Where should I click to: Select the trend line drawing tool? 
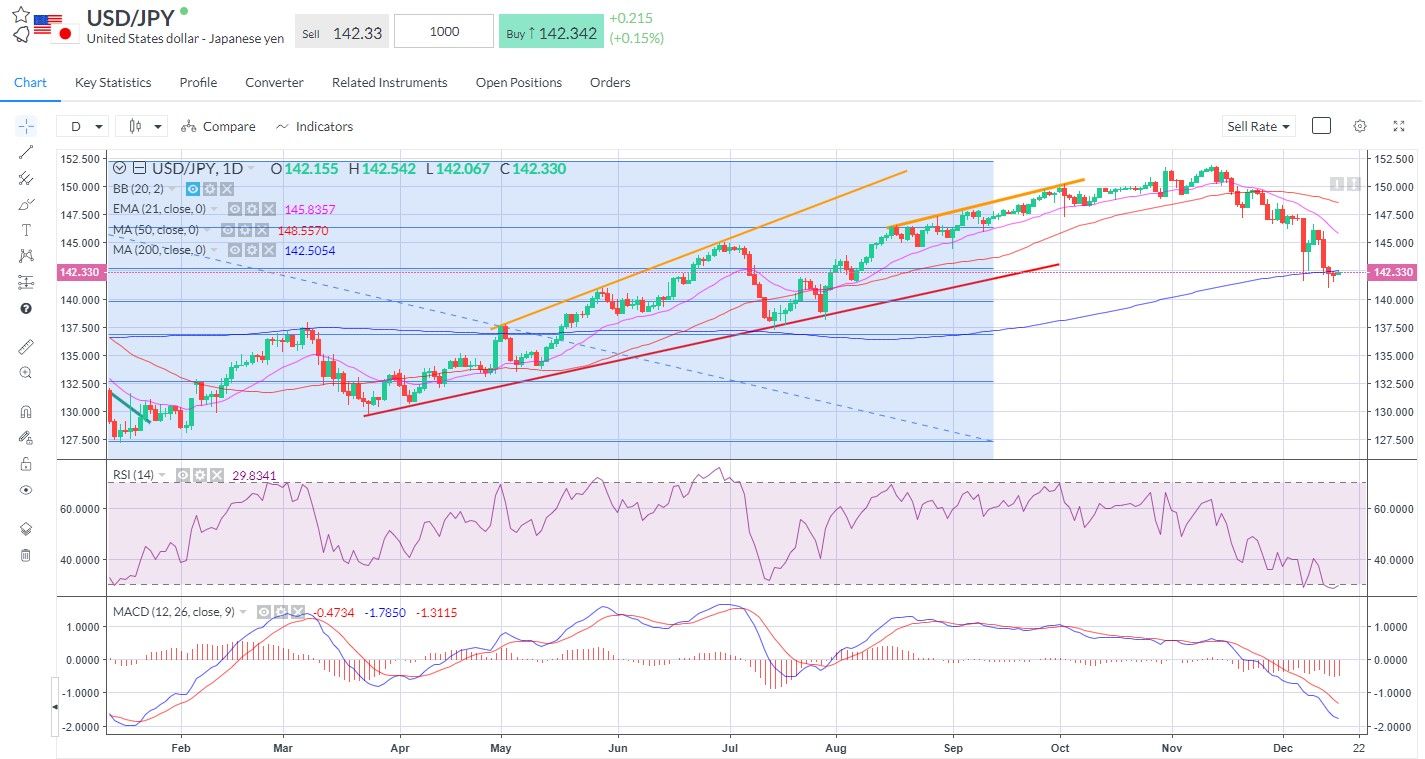coord(26,152)
